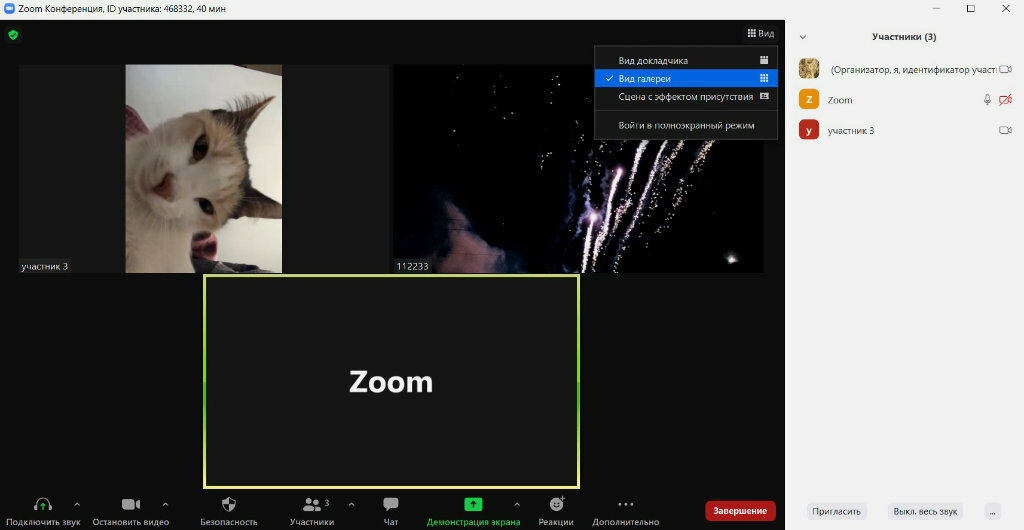This screenshot has width=1024, height=530.
Task: Open the Chat (Чат) bubble icon
Action: tap(391, 504)
